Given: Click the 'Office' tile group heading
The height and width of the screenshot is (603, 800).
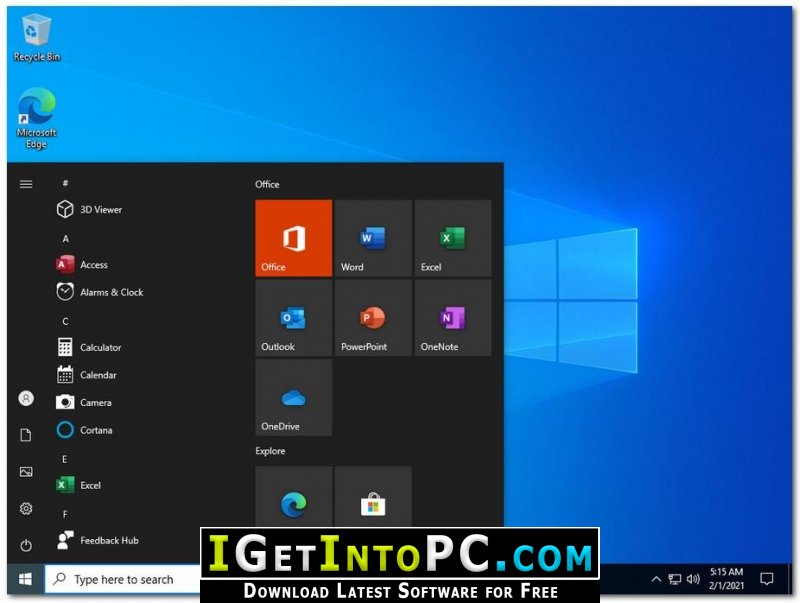Looking at the screenshot, I should click(x=267, y=184).
